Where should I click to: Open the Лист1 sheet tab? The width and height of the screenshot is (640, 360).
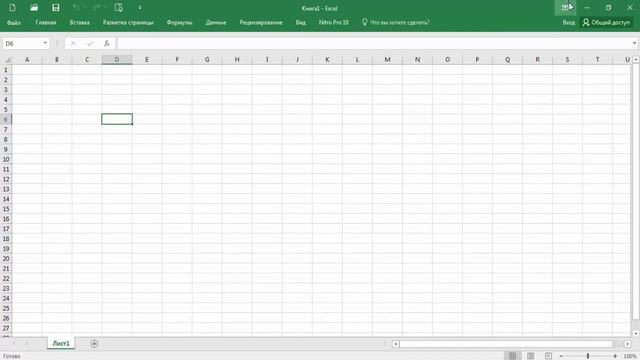point(61,344)
